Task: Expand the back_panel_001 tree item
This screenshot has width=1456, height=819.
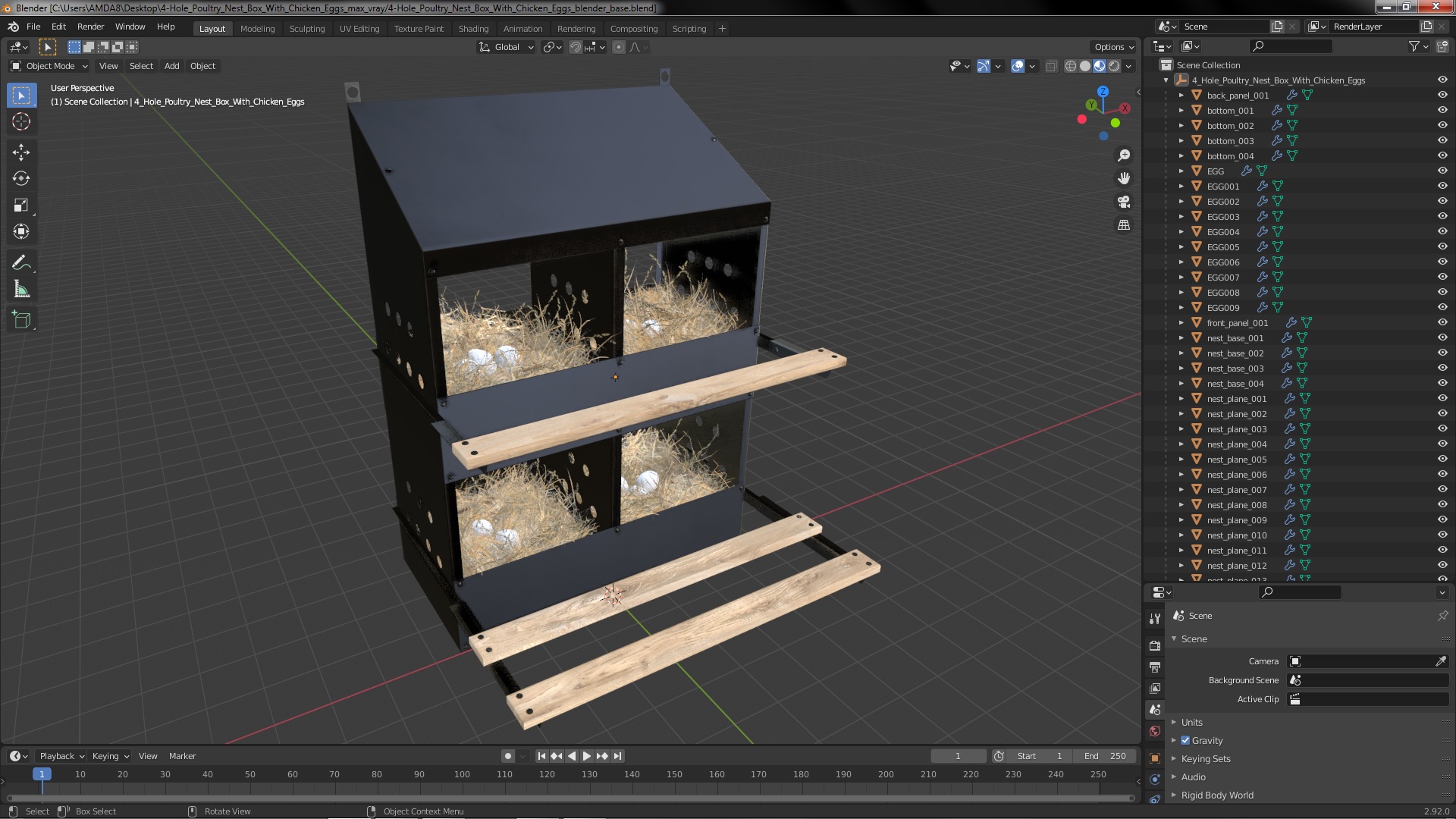Action: [1181, 96]
